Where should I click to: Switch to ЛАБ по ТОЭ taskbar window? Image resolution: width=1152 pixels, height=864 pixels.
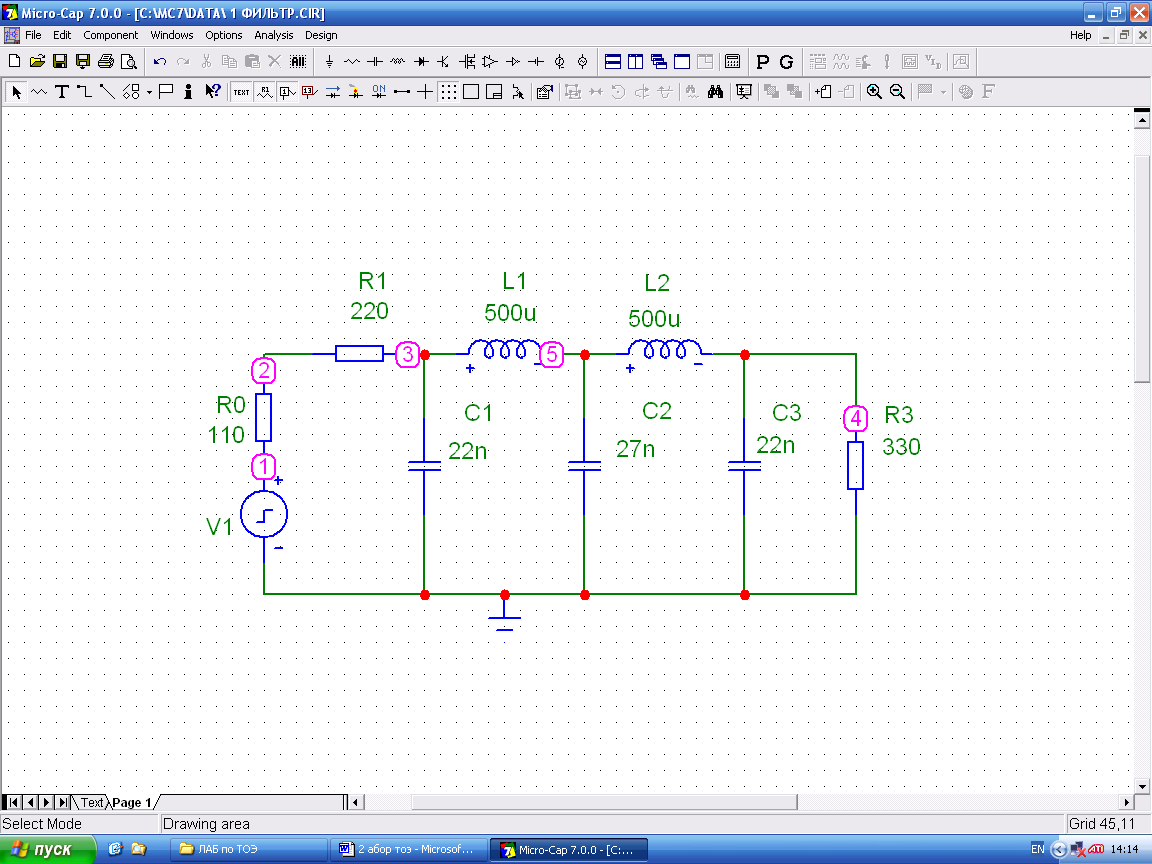(x=249, y=849)
